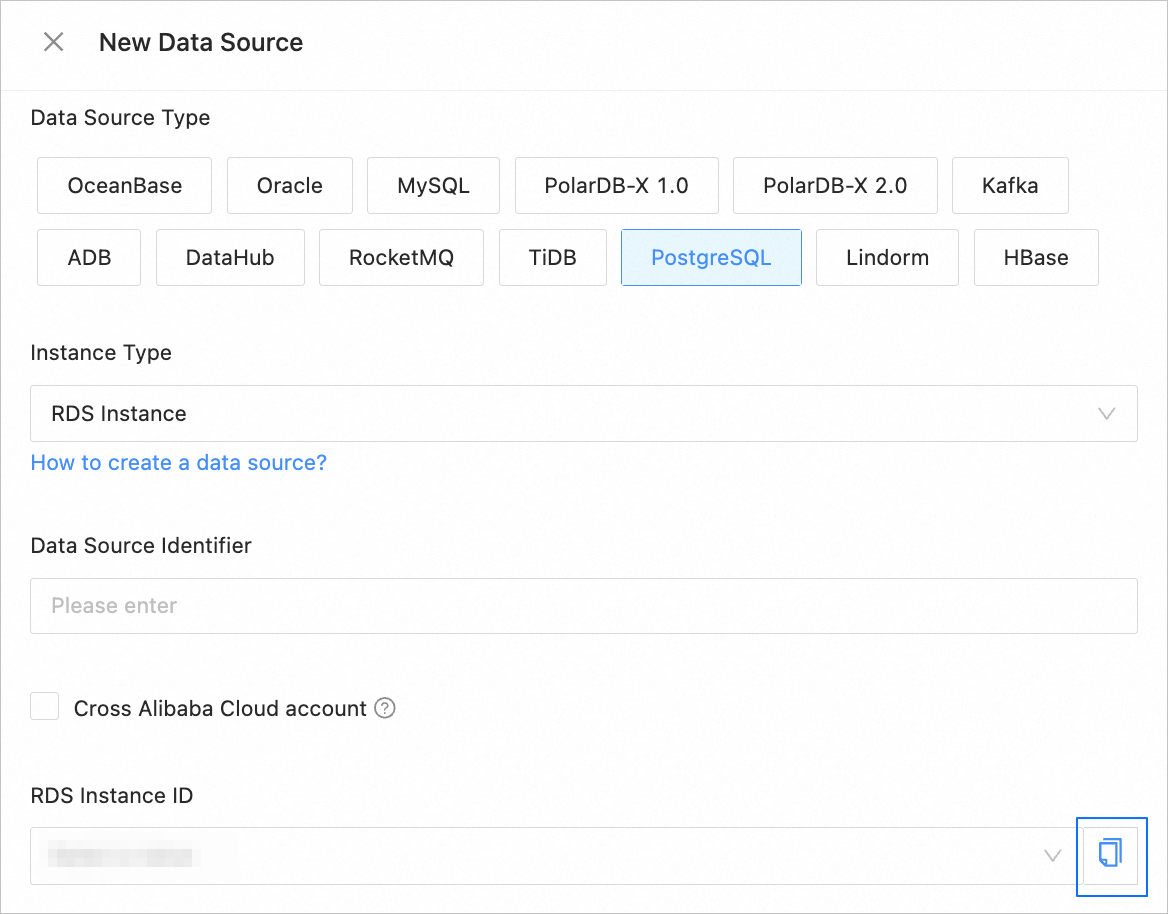Copy the RDS Instance ID

[1111, 854]
